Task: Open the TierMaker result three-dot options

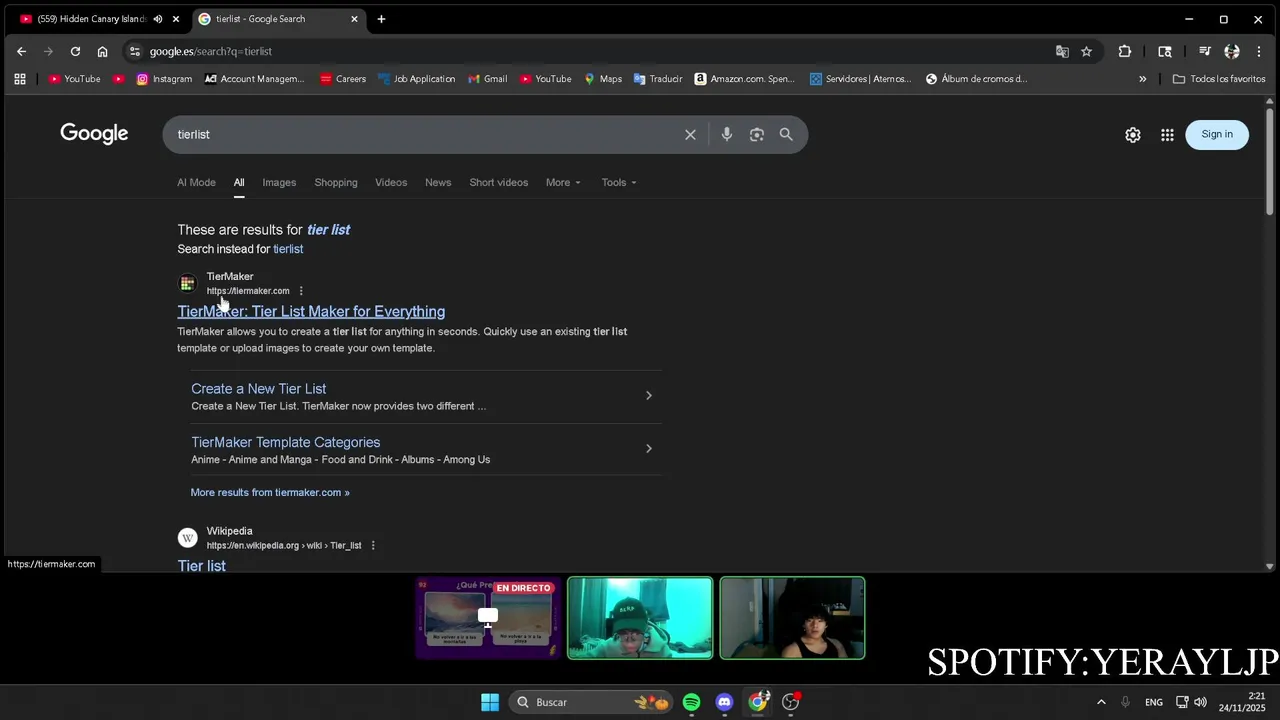Action: coord(301,291)
